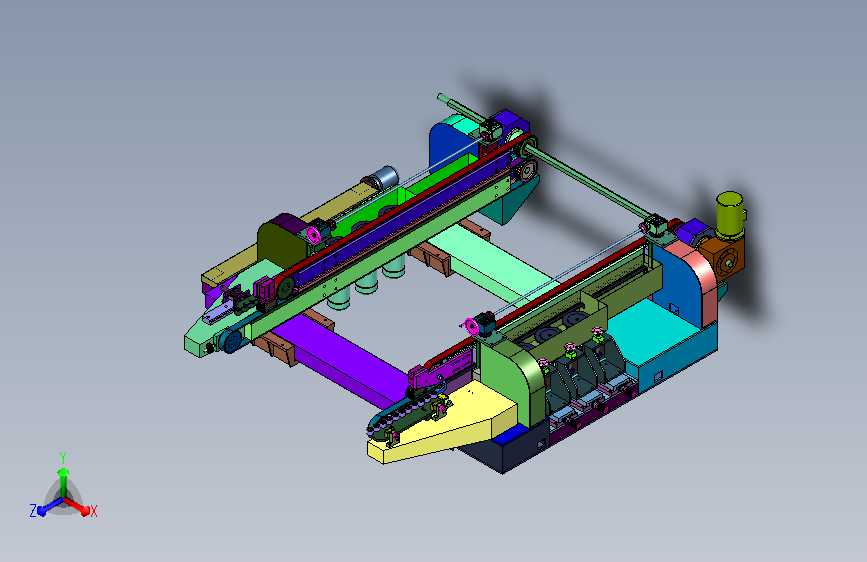Select the dark olive rounded guard cover

point(281,238)
